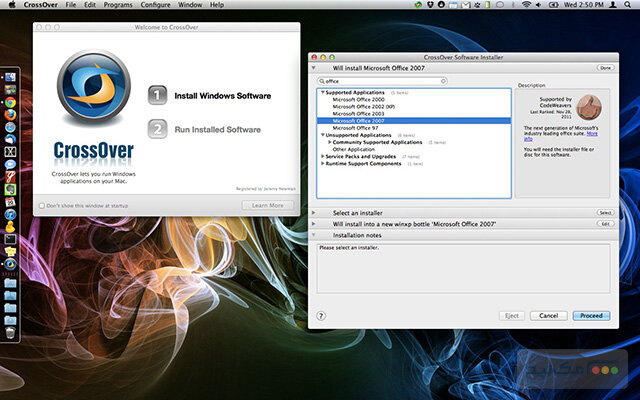Click the CrossOver icon in the Dock

[x=10, y=264]
